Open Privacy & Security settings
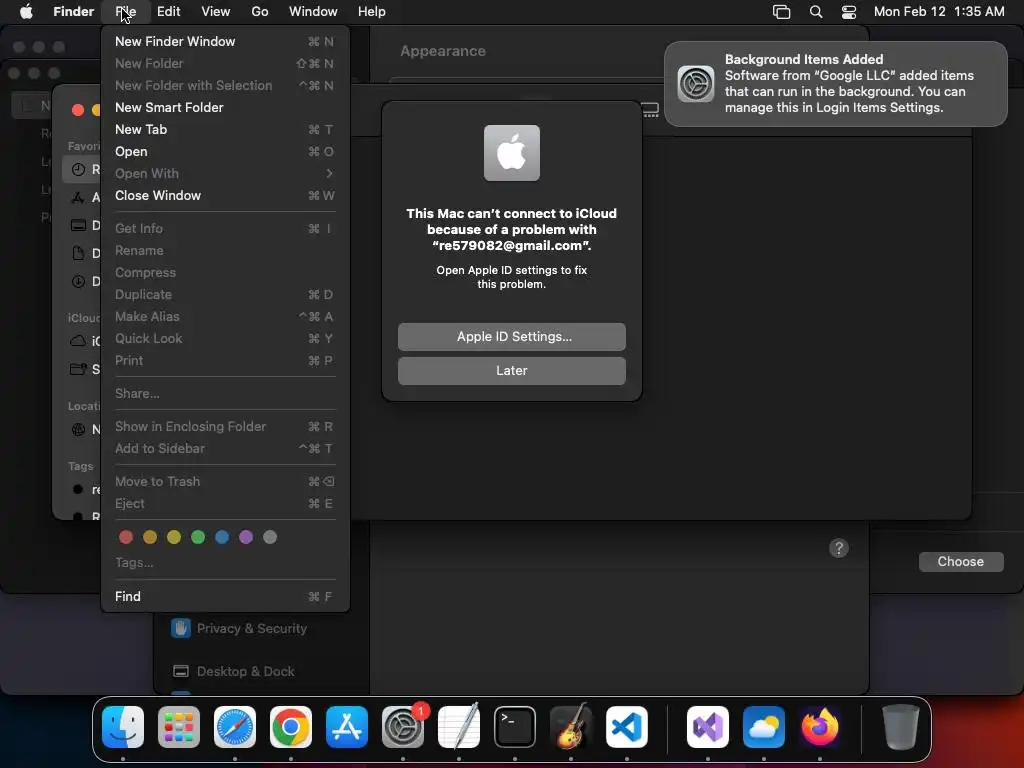 coord(239,628)
